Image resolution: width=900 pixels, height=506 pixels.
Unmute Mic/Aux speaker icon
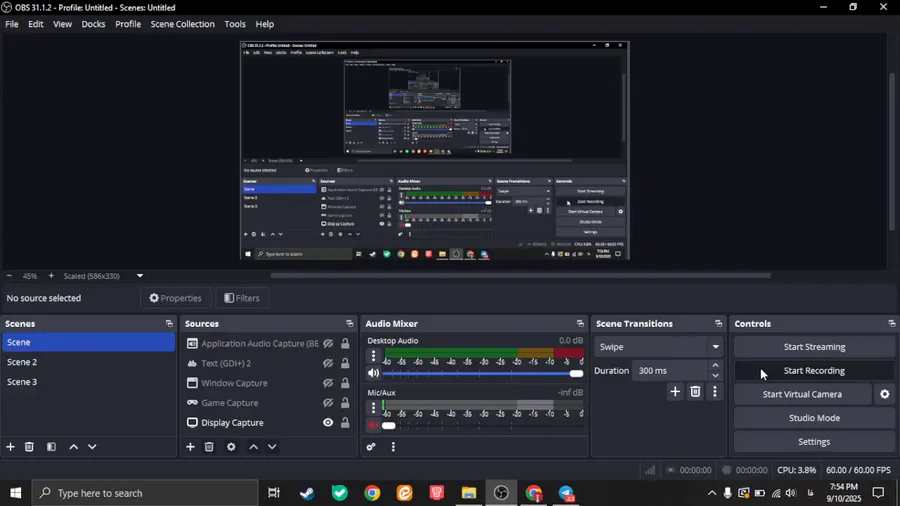[373, 425]
